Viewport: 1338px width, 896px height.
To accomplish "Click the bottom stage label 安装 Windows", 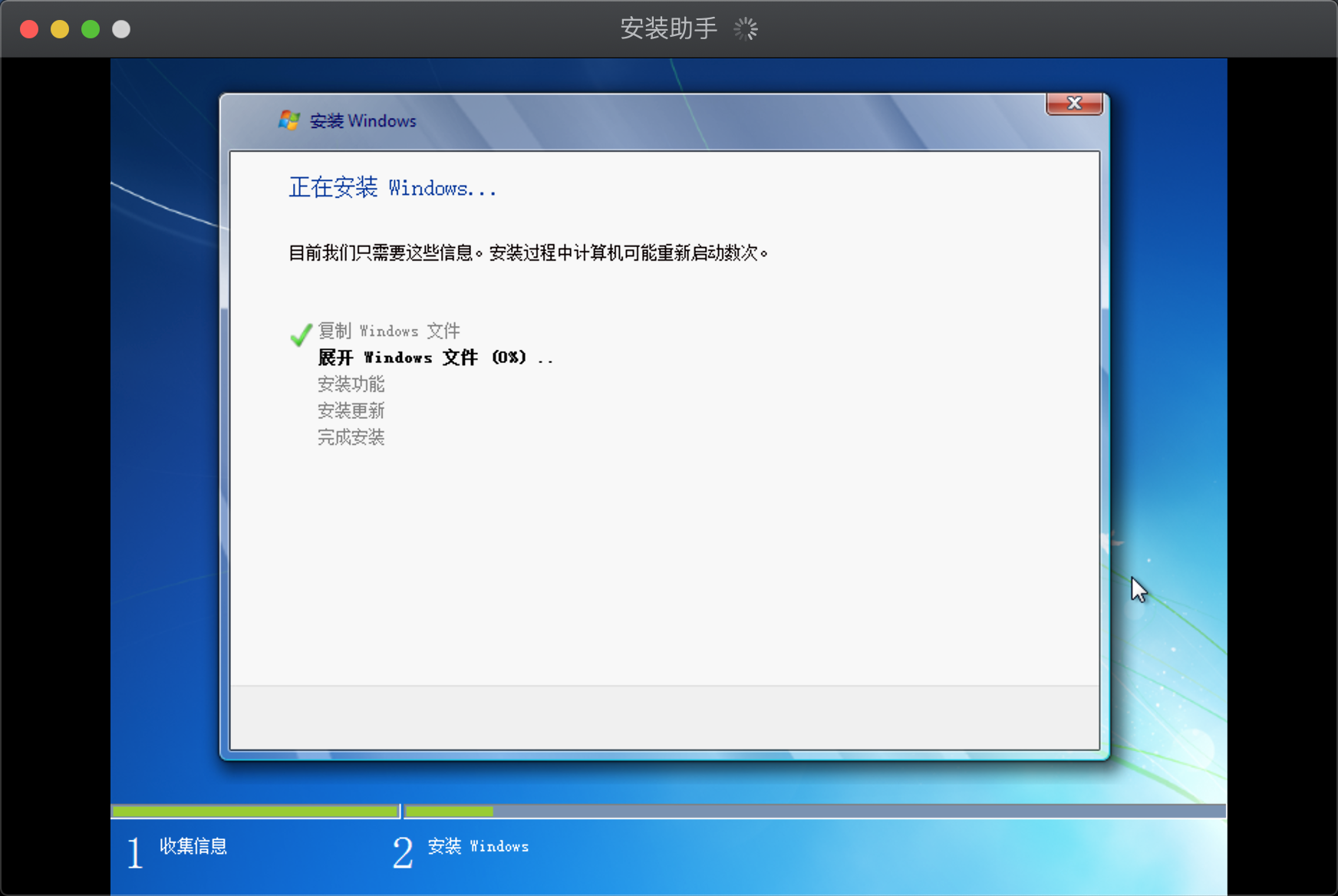I will (x=478, y=846).
